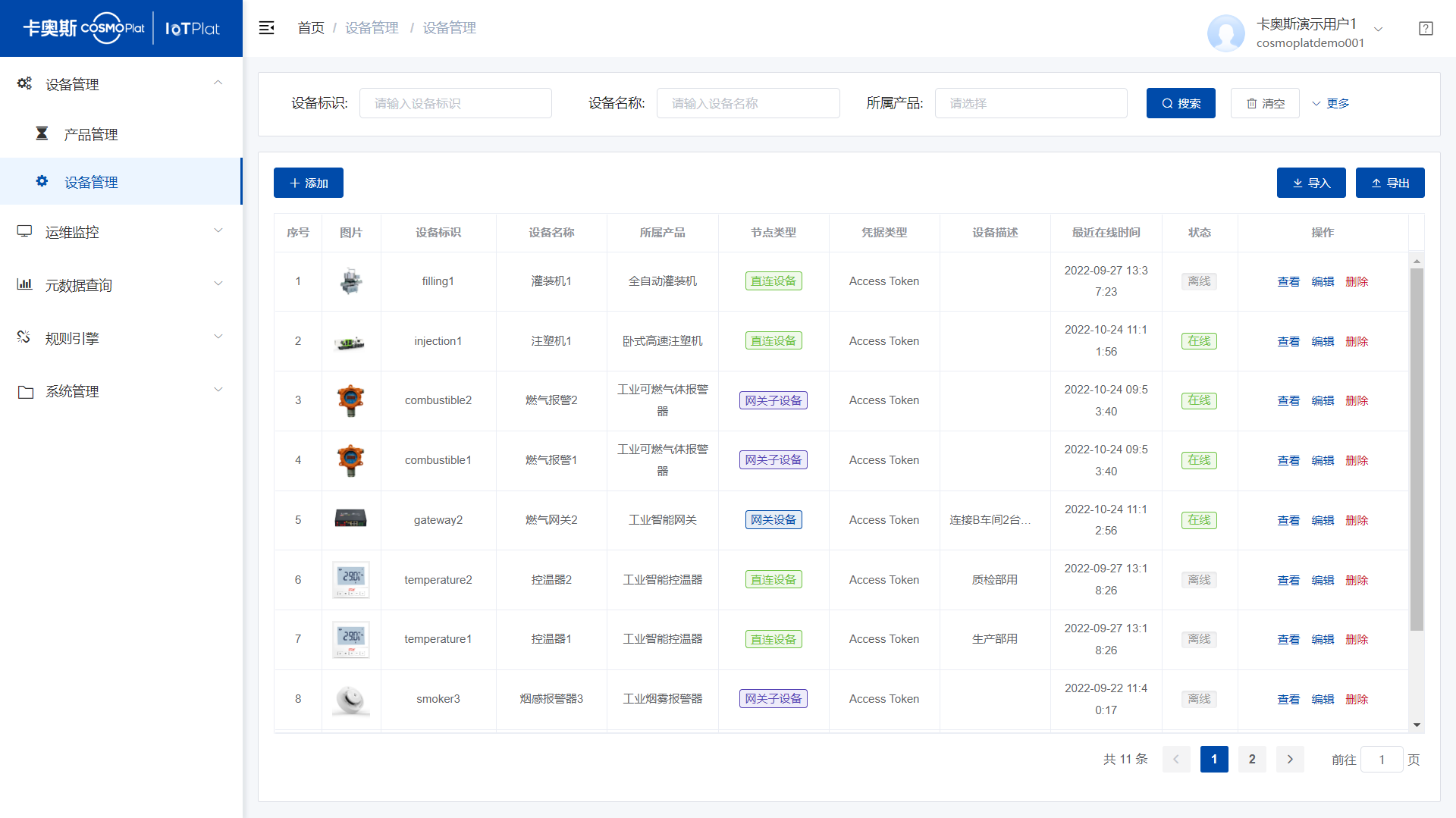Click 编辑 for temperature1 row

point(1323,639)
